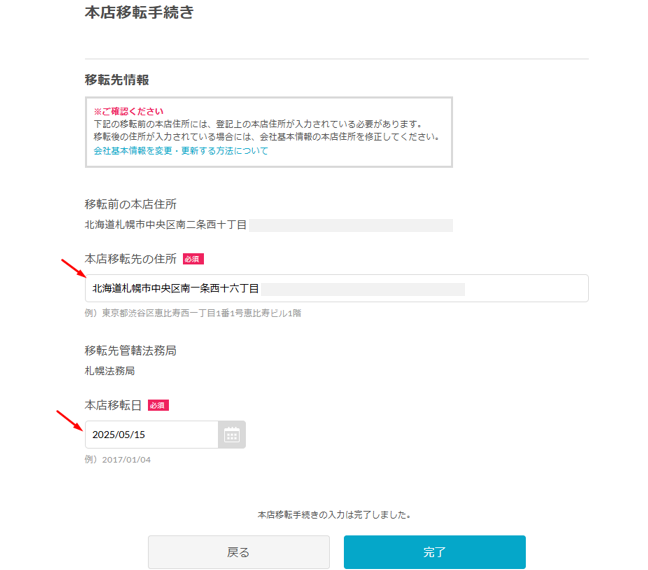The height and width of the screenshot is (570, 648).
Task: Select the old address 北海道札幌市中央区南二条西十丁目 text
Action: (x=166, y=225)
